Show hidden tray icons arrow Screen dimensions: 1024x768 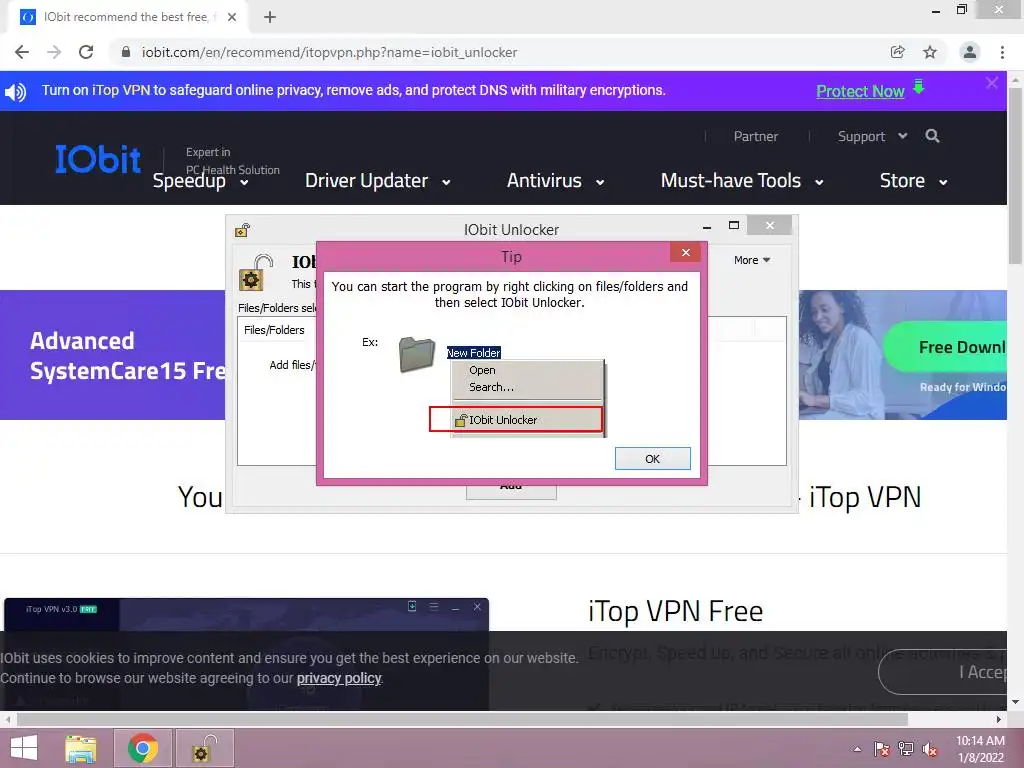point(857,749)
